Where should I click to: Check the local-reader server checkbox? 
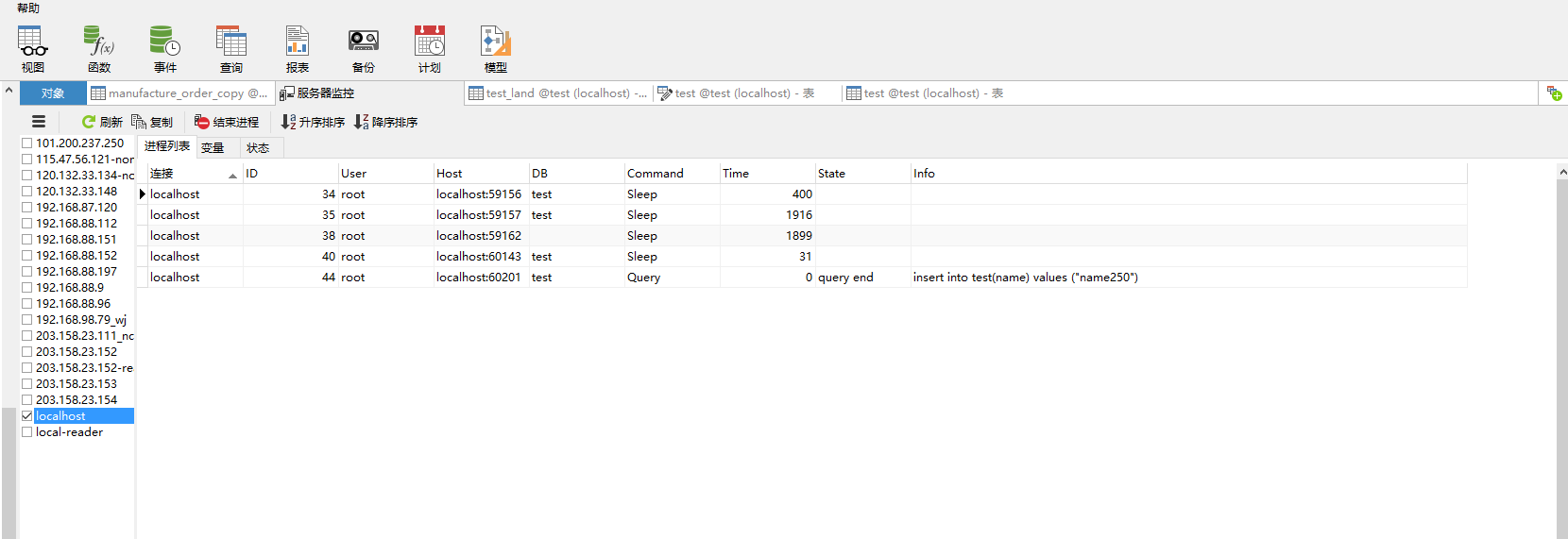[x=27, y=432]
